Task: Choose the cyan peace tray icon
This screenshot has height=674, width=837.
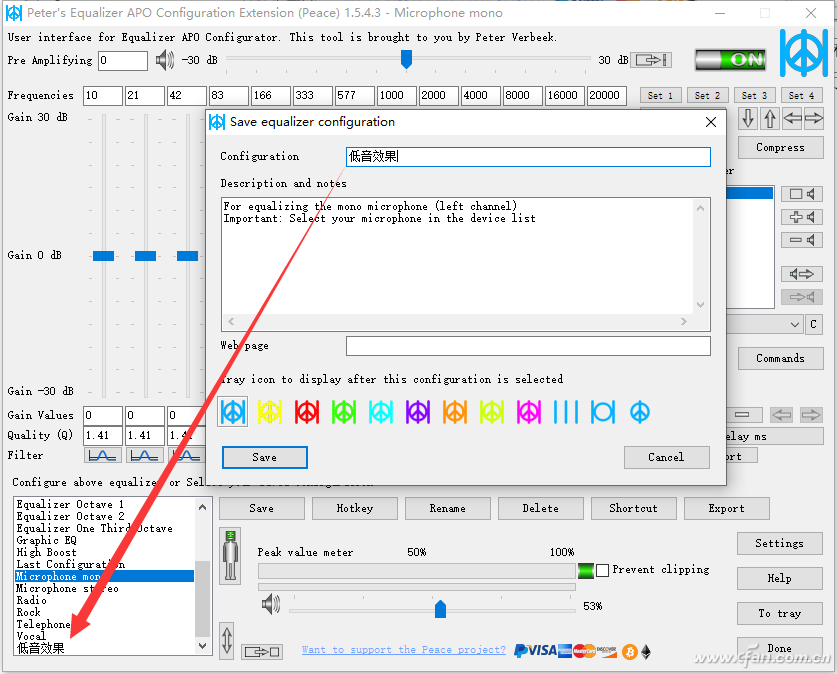Action: pyautogui.click(x=381, y=412)
